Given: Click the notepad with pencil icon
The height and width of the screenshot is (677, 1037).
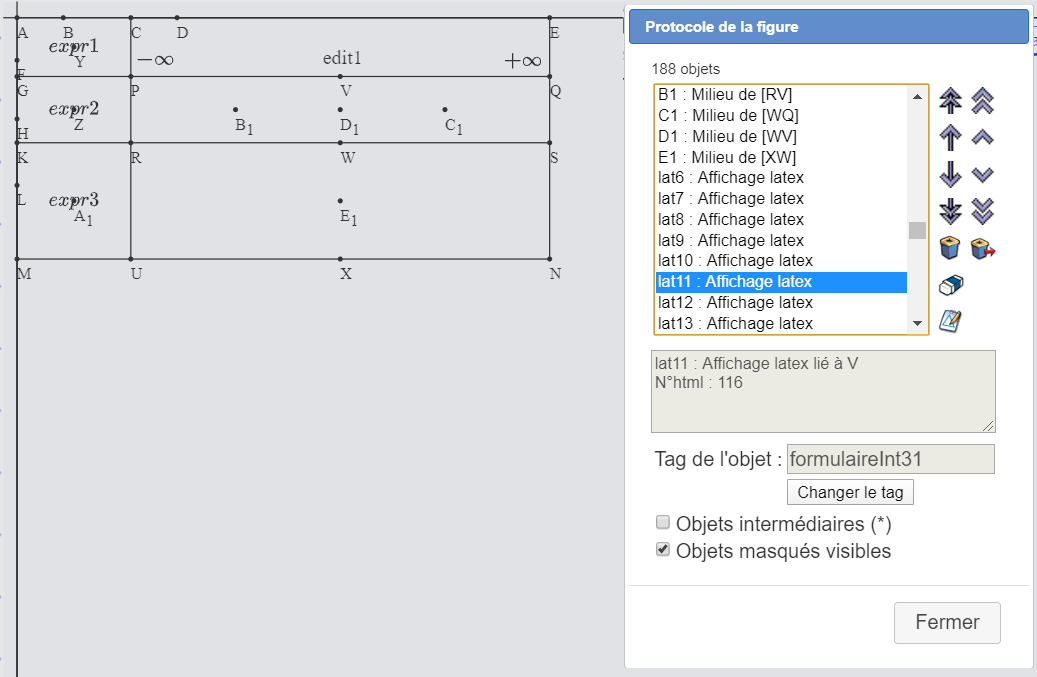Looking at the screenshot, I should (950, 321).
